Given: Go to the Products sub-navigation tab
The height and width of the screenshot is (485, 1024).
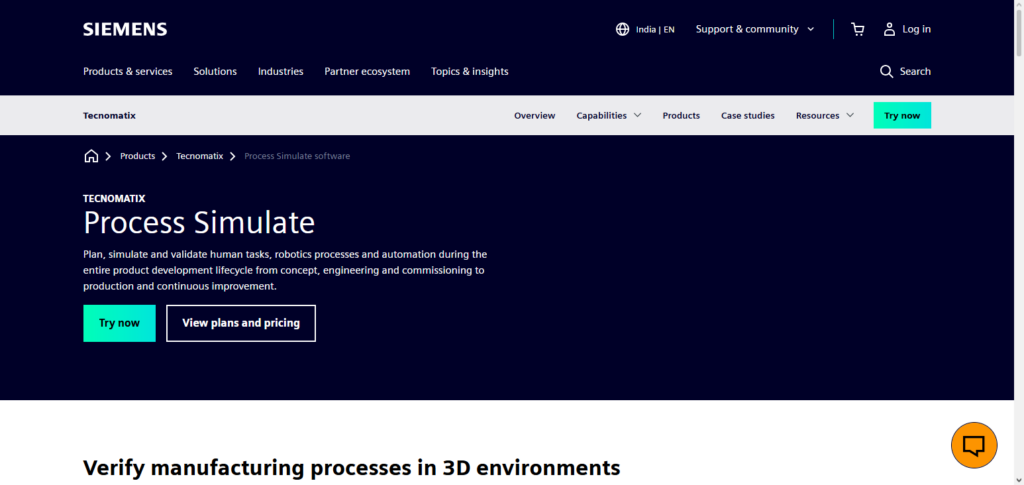Looking at the screenshot, I should point(681,116).
